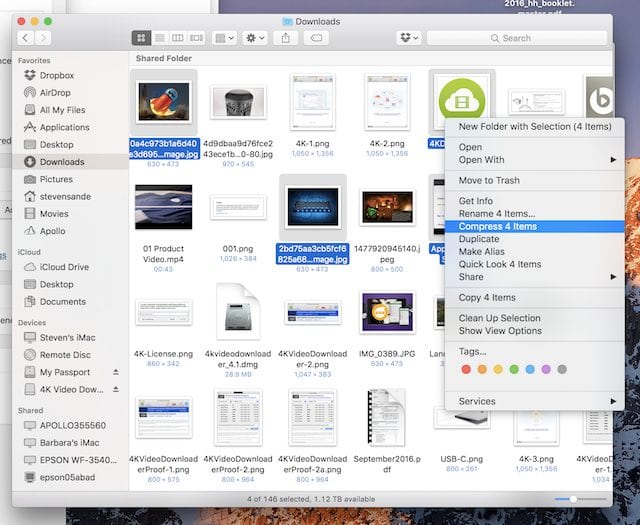640x525 pixels.
Task: Switch to list view in toolbar
Action: [160, 38]
